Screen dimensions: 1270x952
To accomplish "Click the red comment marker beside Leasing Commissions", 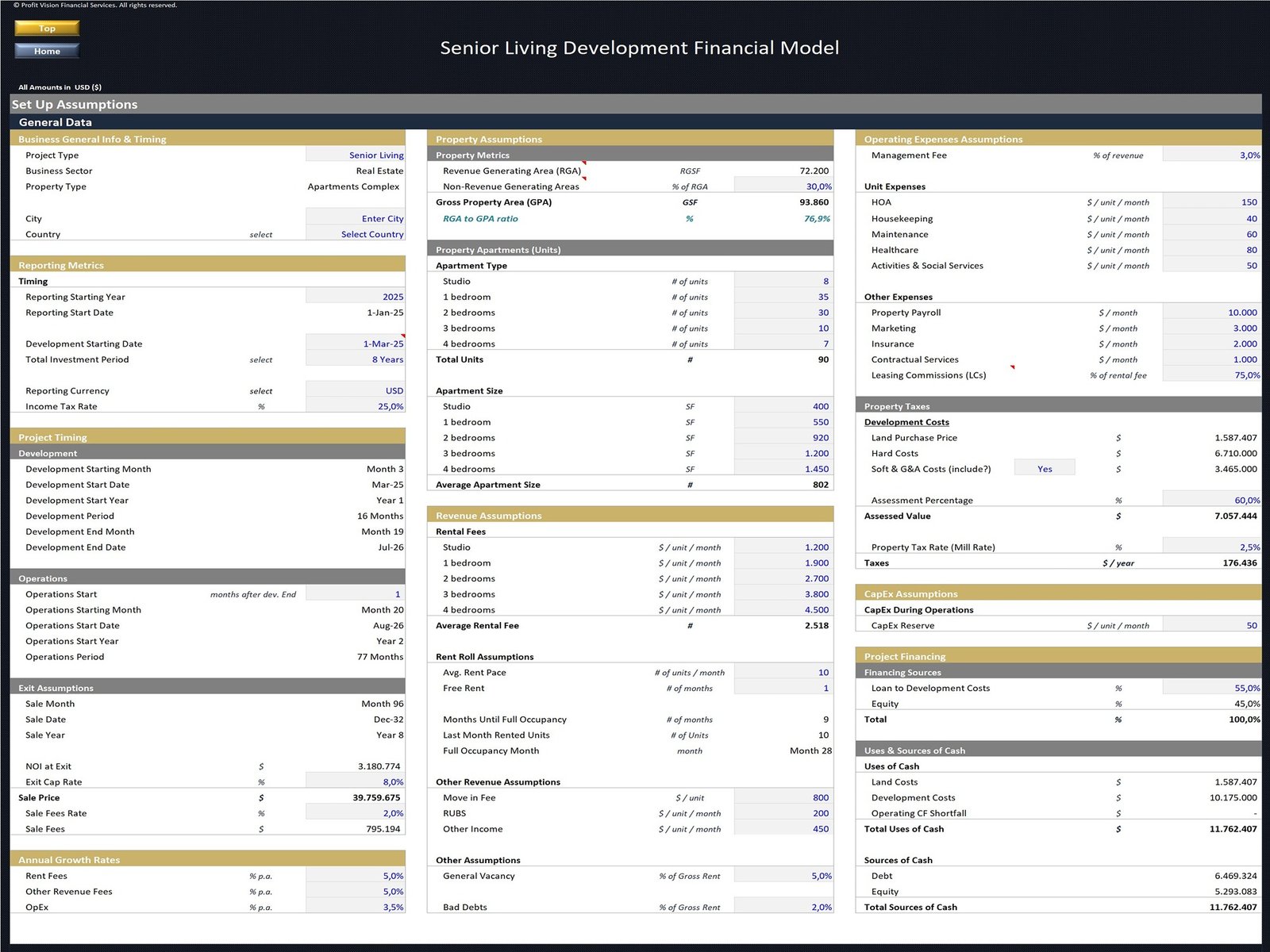I will tap(1012, 367).
